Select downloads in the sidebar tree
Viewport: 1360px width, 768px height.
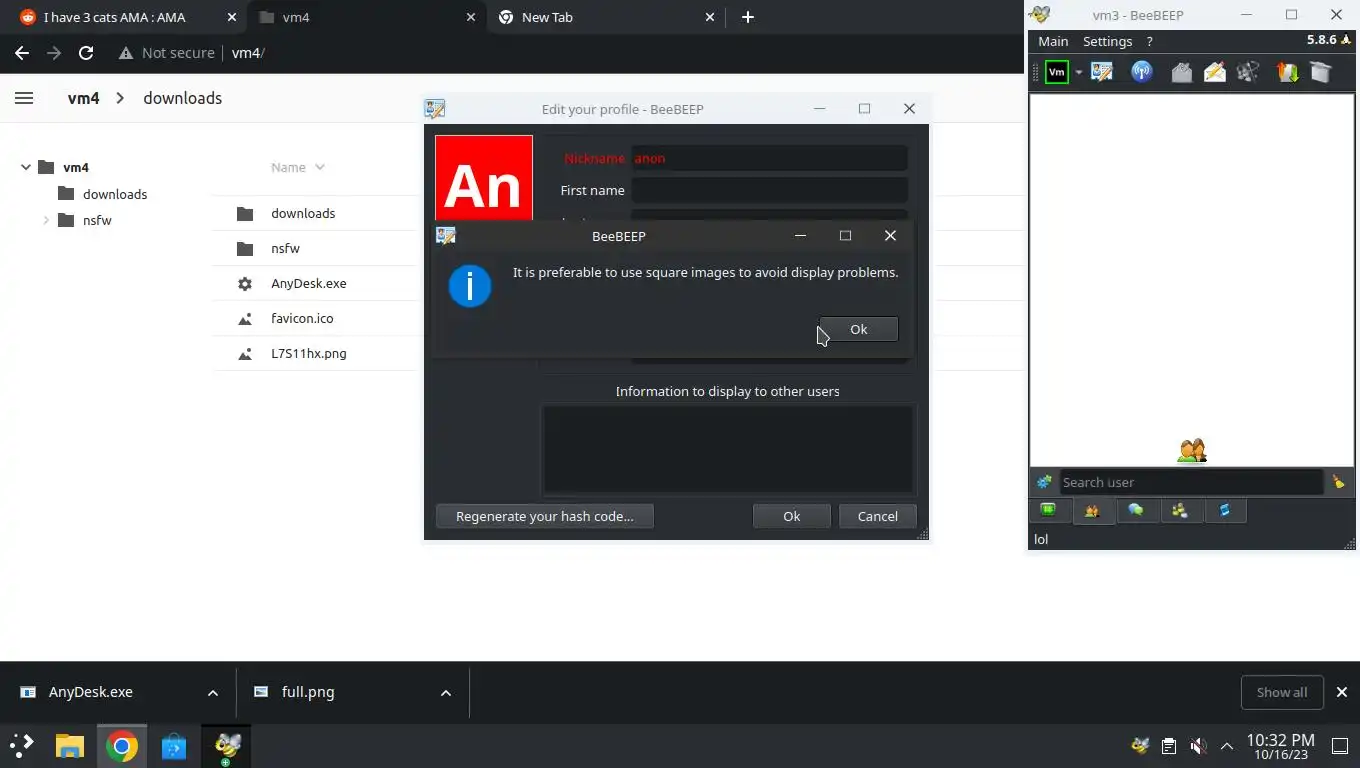115,194
